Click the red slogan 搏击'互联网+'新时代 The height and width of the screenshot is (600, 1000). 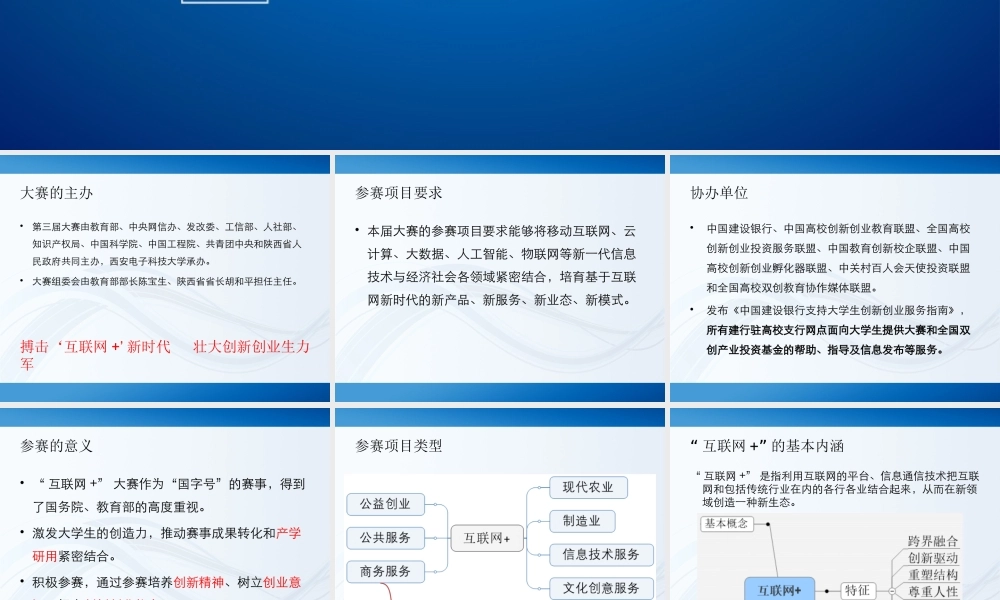pos(95,346)
